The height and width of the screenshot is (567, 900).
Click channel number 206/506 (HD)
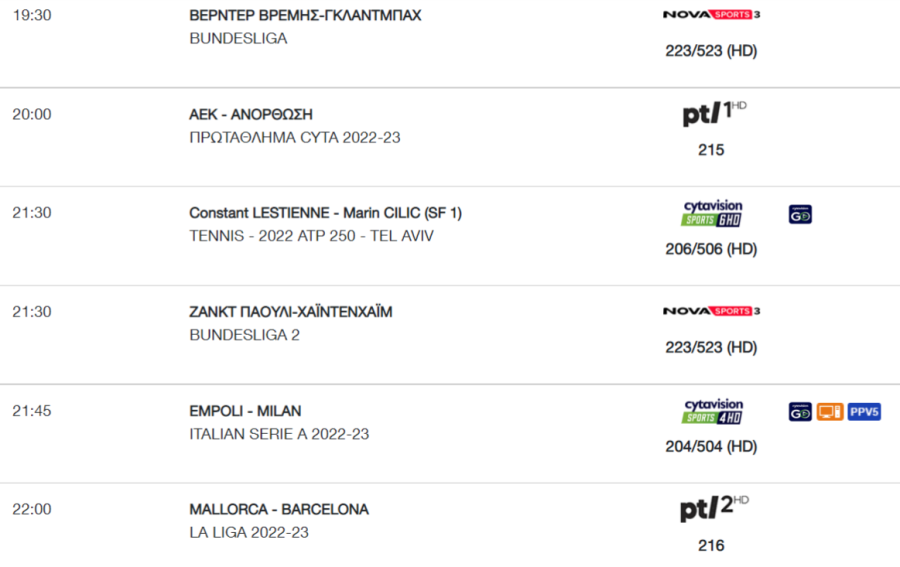pos(711,249)
